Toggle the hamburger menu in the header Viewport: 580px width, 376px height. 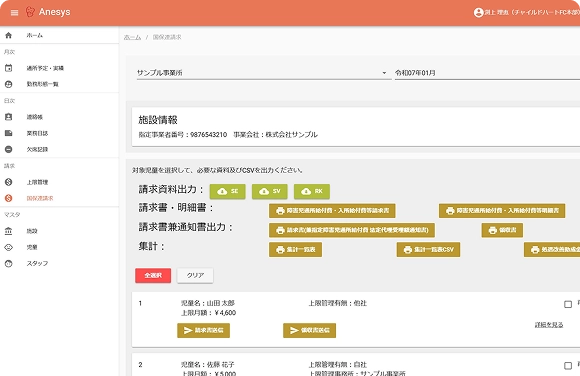(14, 13)
